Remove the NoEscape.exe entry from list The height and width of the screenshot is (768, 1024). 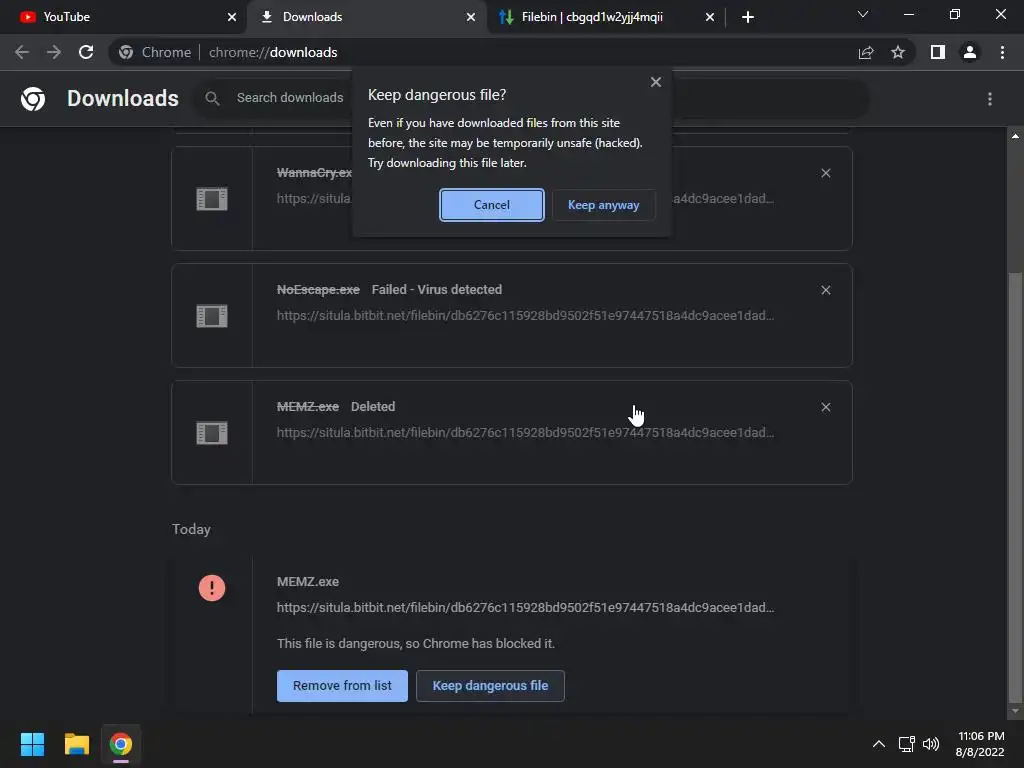825,290
